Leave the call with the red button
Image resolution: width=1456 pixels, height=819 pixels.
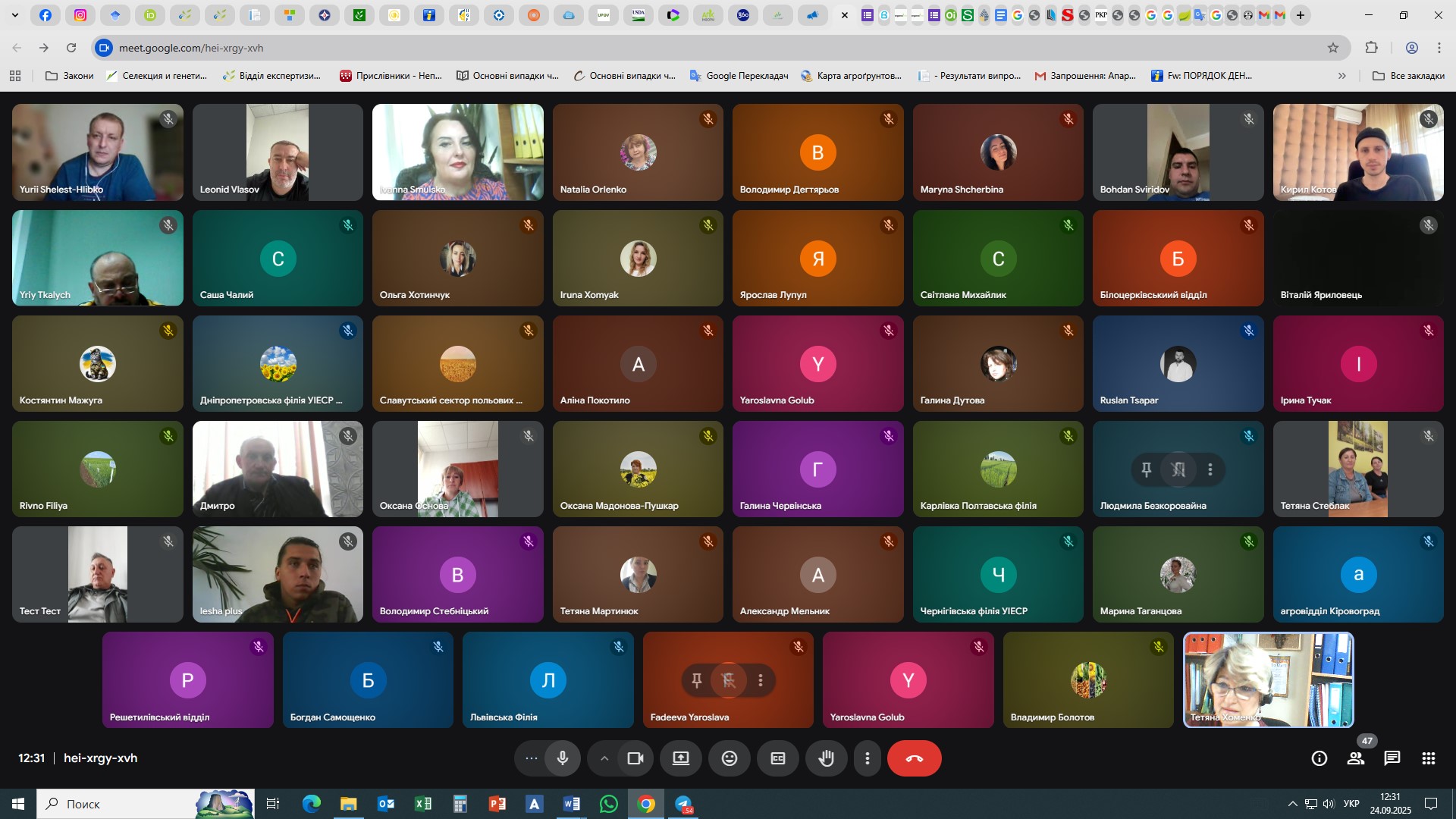(914, 758)
